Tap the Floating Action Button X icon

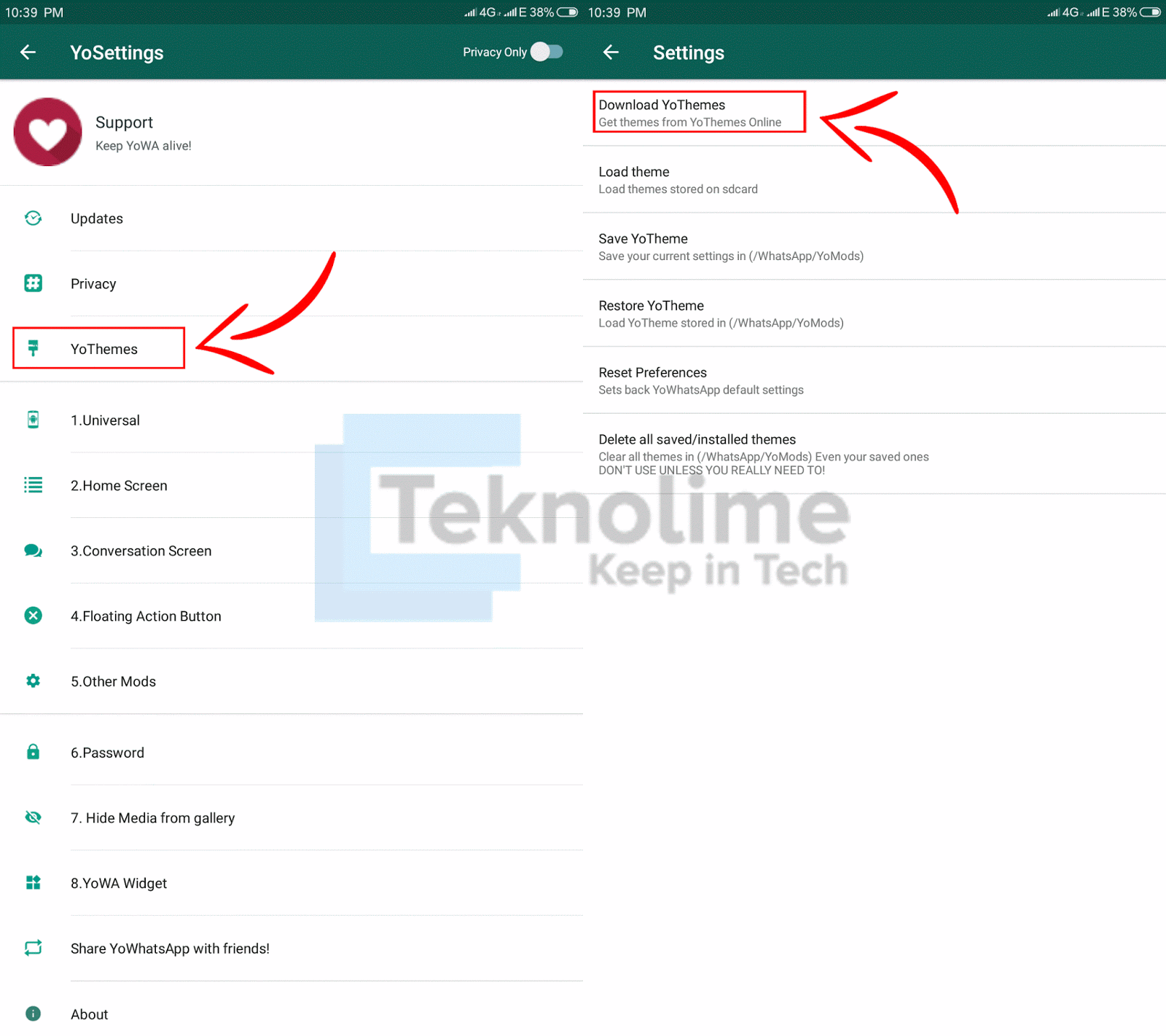coord(33,616)
